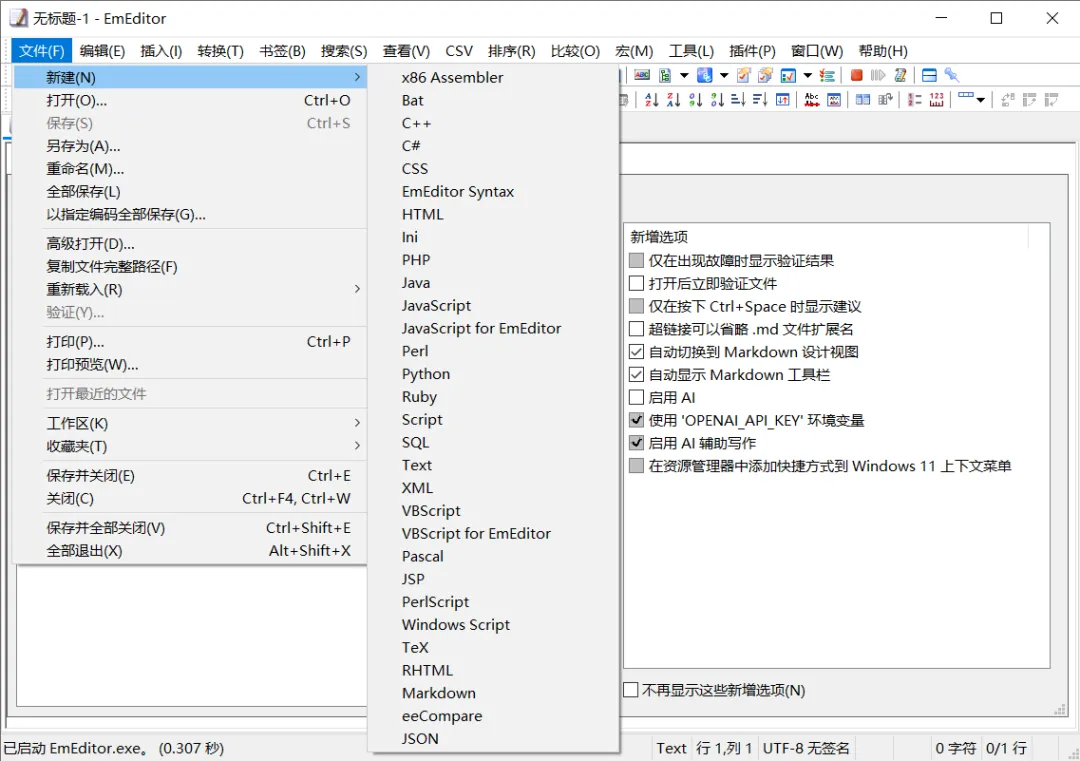Image resolution: width=1080 pixels, height=761 pixels.
Task: Sort numbers 9 to 0 descending
Action: 718,100
